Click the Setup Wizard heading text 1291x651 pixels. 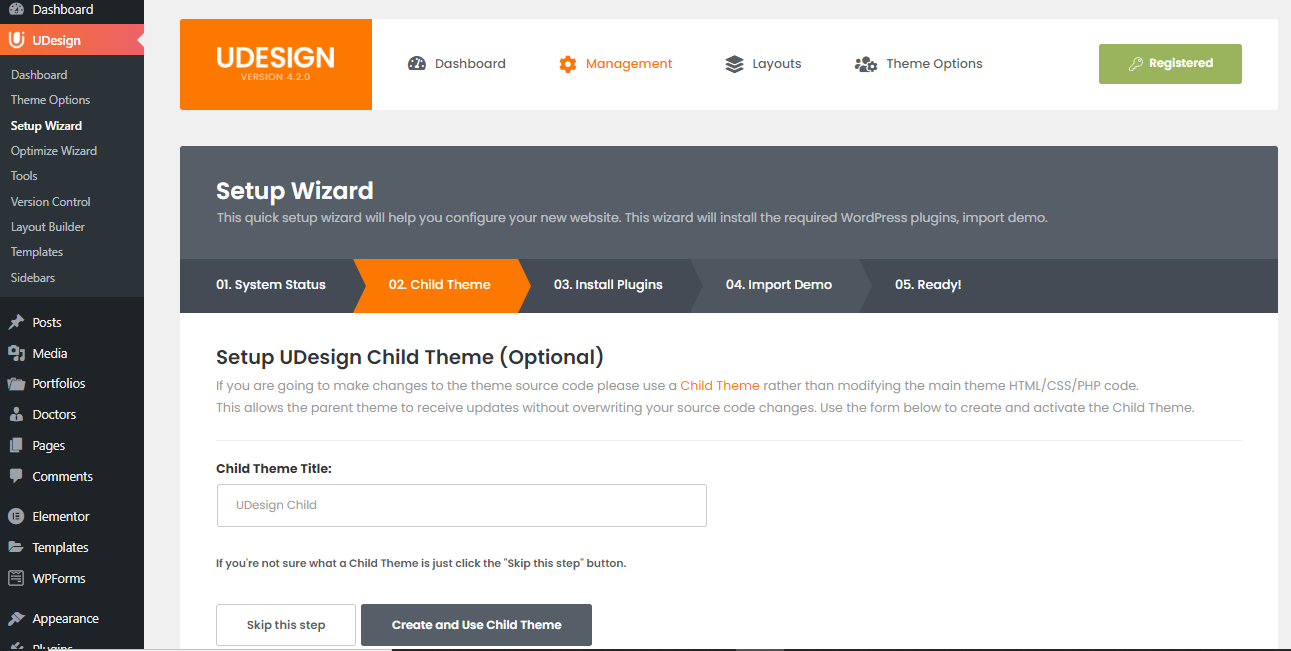point(295,191)
